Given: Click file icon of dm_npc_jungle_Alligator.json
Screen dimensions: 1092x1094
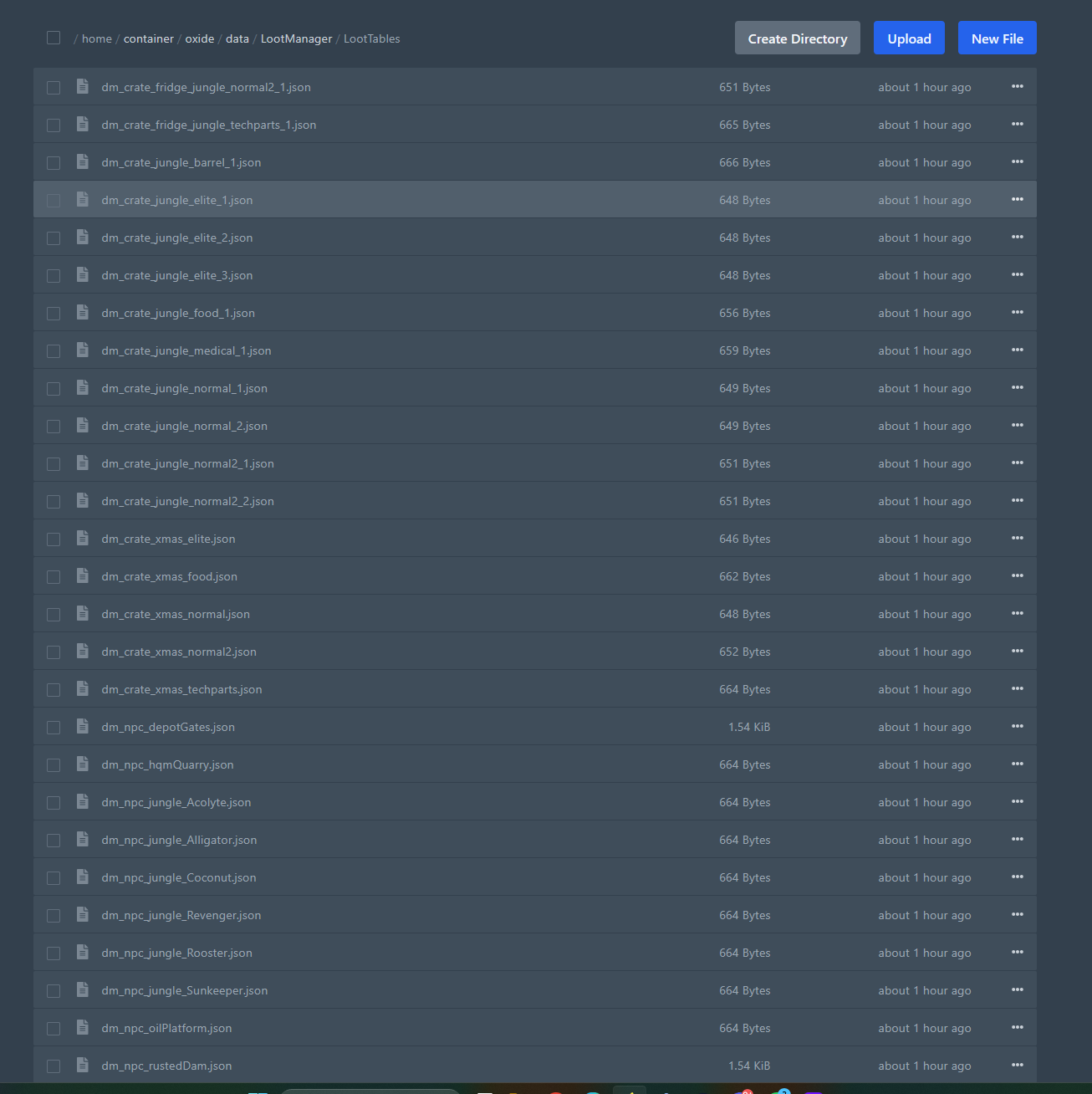Looking at the screenshot, I should click(83, 840).
